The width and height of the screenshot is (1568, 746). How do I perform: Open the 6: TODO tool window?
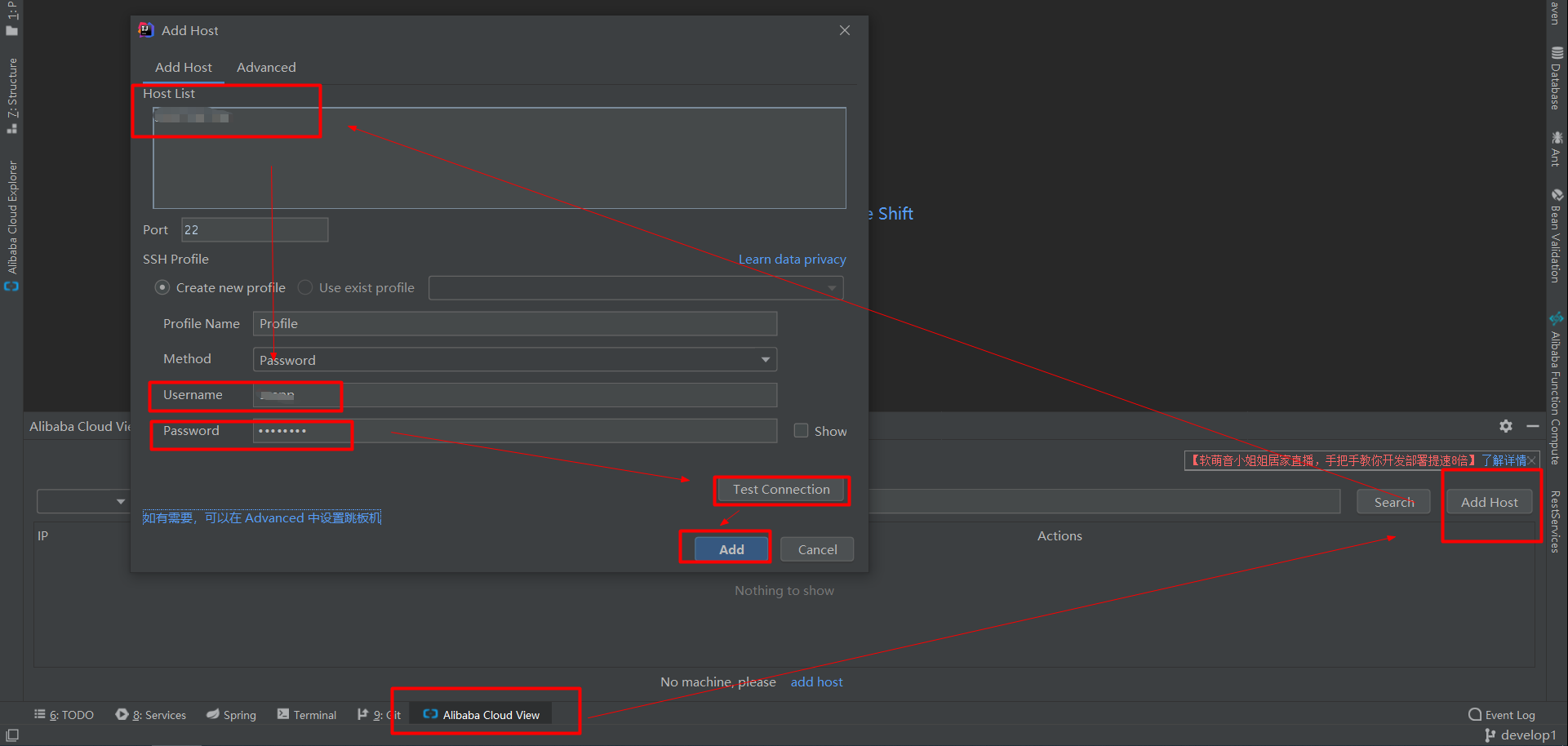(x=64, y=715)
